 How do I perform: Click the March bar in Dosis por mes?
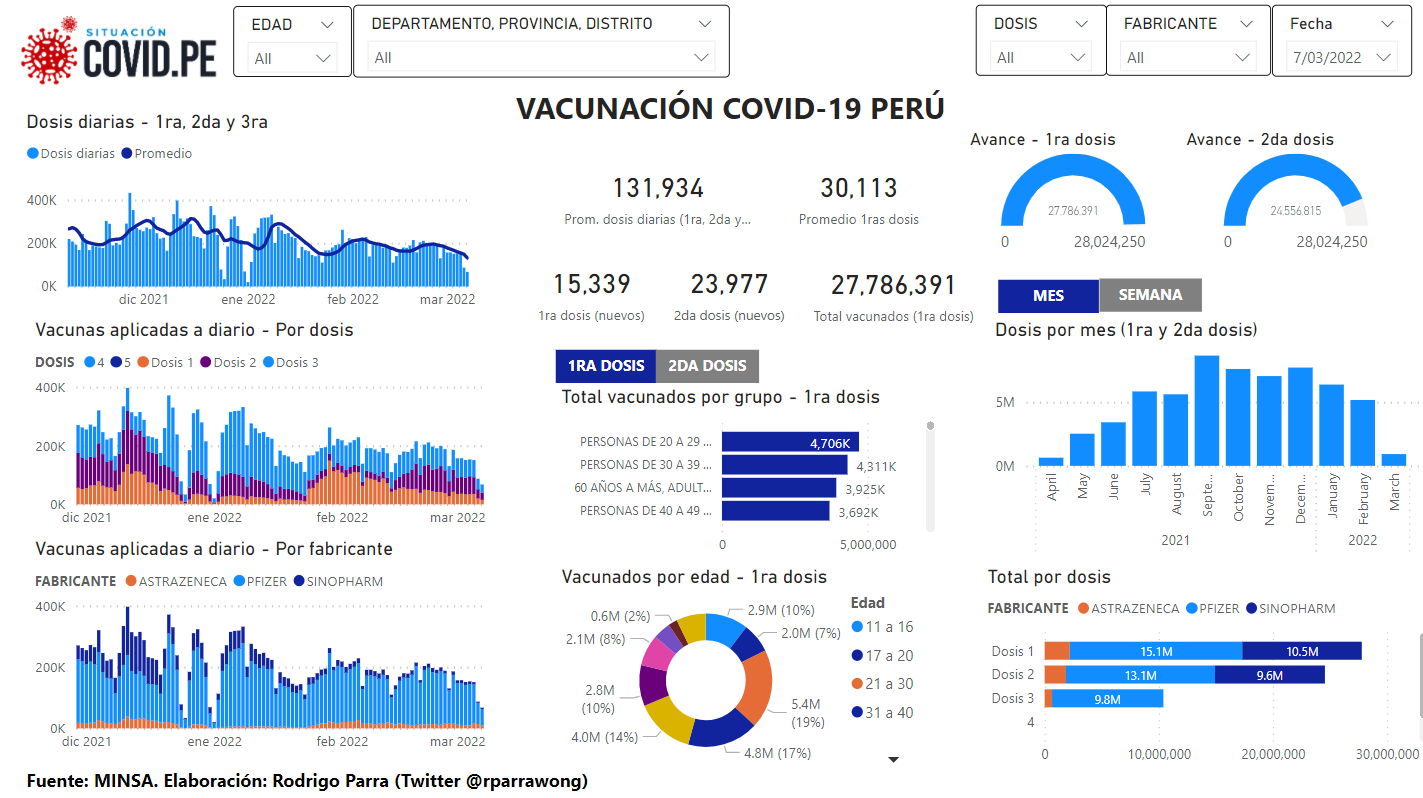click(1394, 460)
